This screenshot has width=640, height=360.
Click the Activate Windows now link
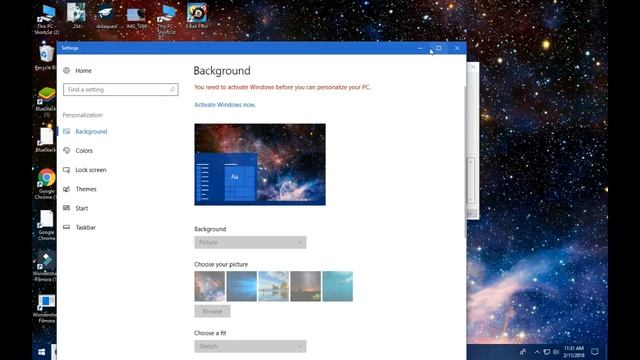click(225, 105)
